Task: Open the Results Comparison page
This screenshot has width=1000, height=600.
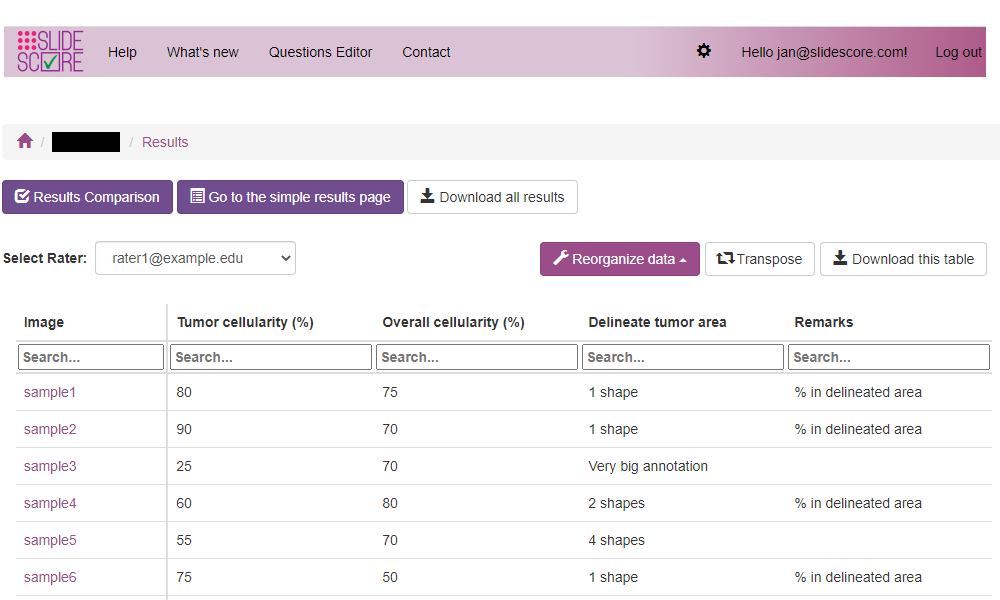Action: click(x=87, y=197)
